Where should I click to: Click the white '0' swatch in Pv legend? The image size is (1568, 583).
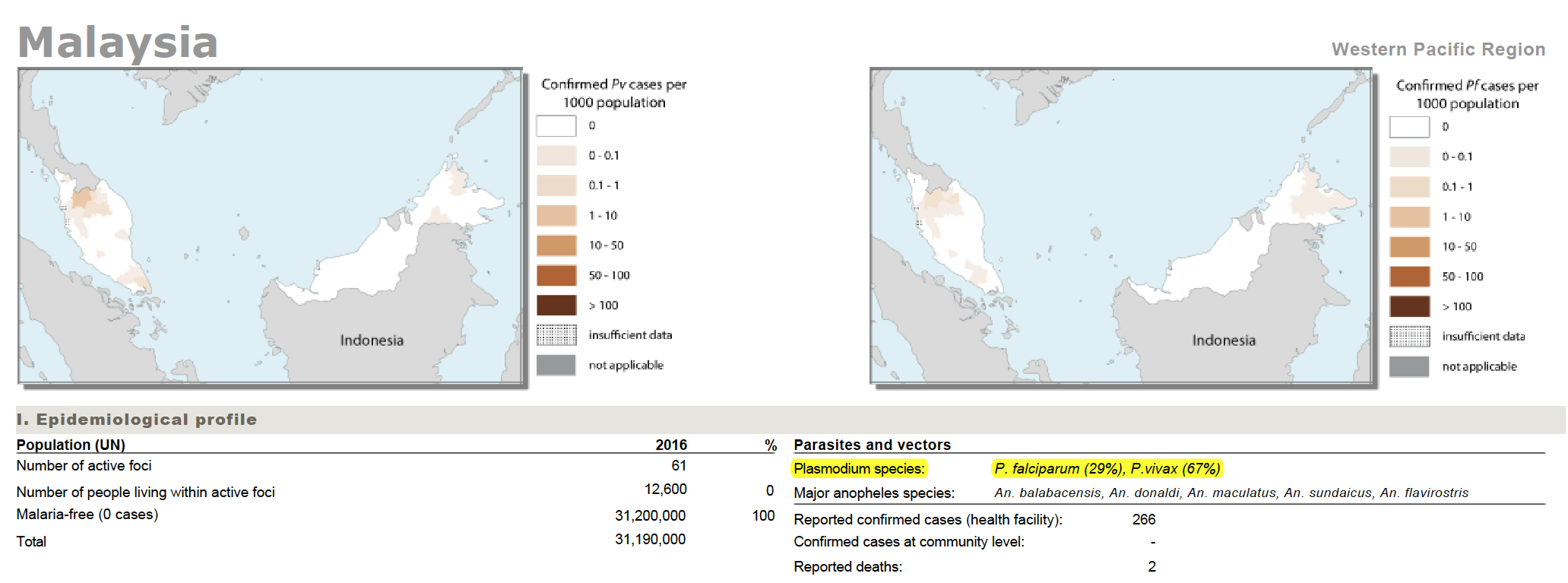(x=556, y=125)
